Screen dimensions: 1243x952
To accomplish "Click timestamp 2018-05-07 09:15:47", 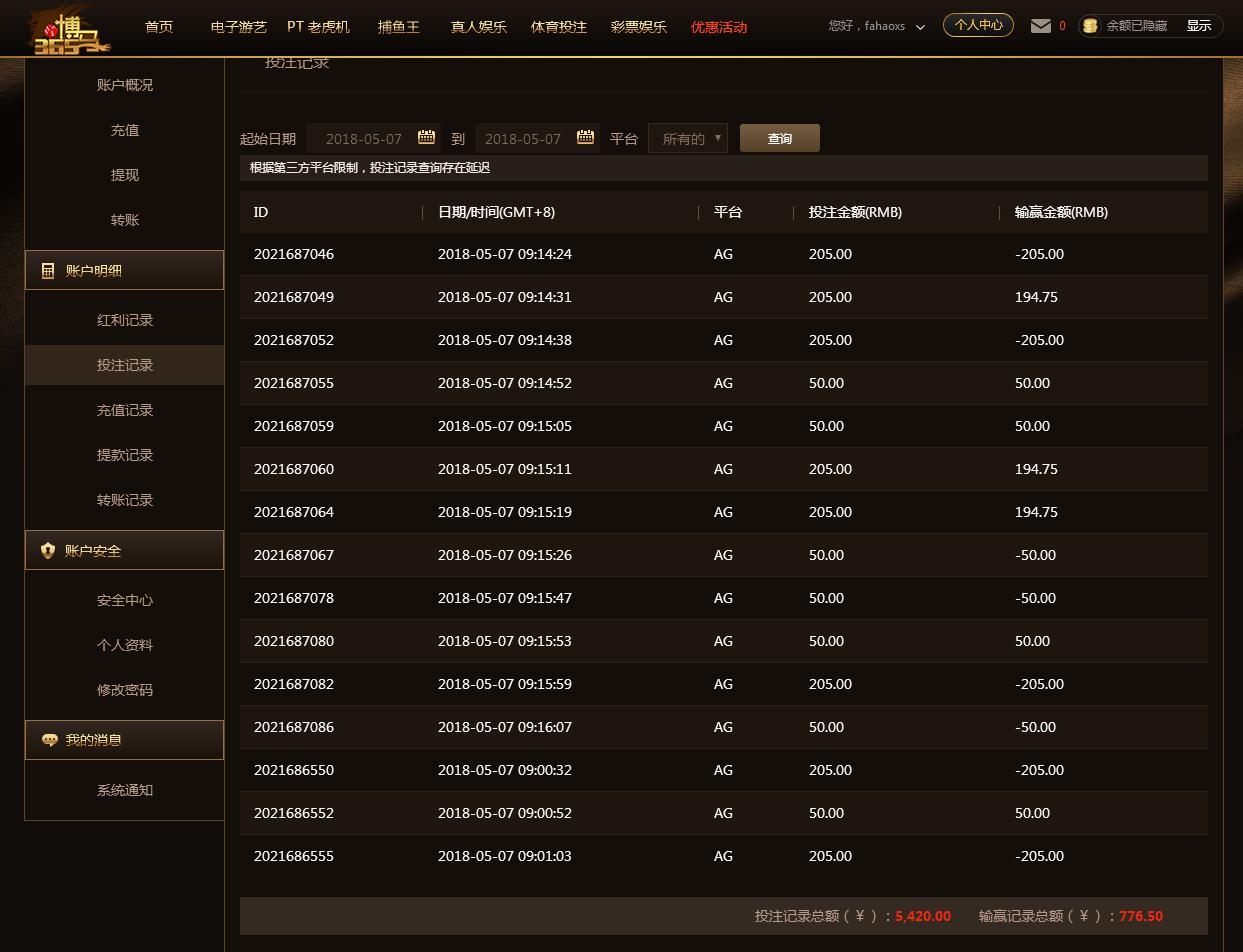I will (505, 598).
